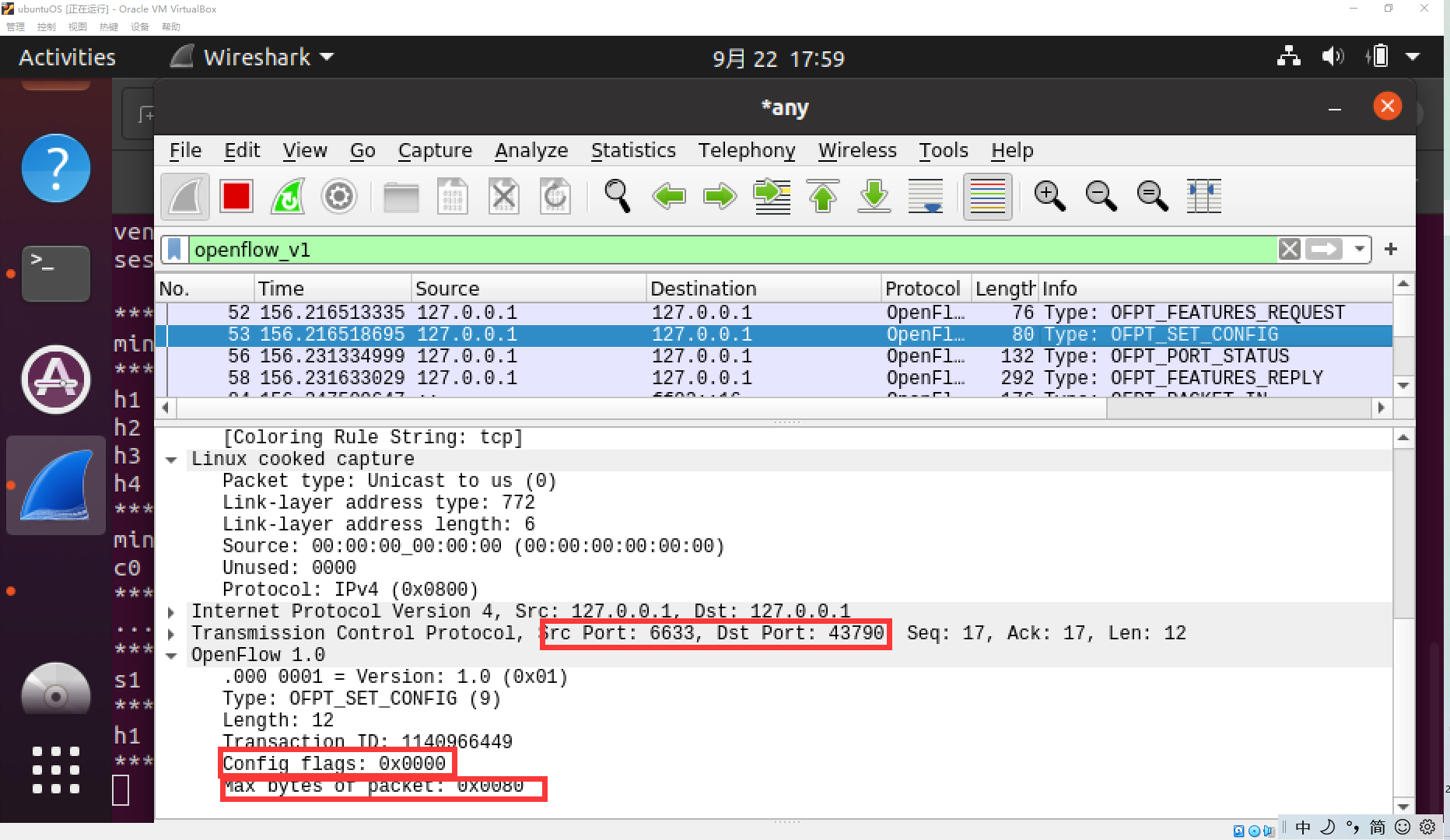Find a packet with magnifier

(618, 197)
